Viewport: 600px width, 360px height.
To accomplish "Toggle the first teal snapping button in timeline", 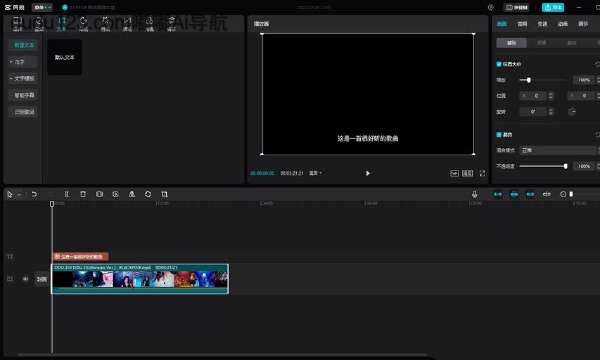I will coord(497,194).
